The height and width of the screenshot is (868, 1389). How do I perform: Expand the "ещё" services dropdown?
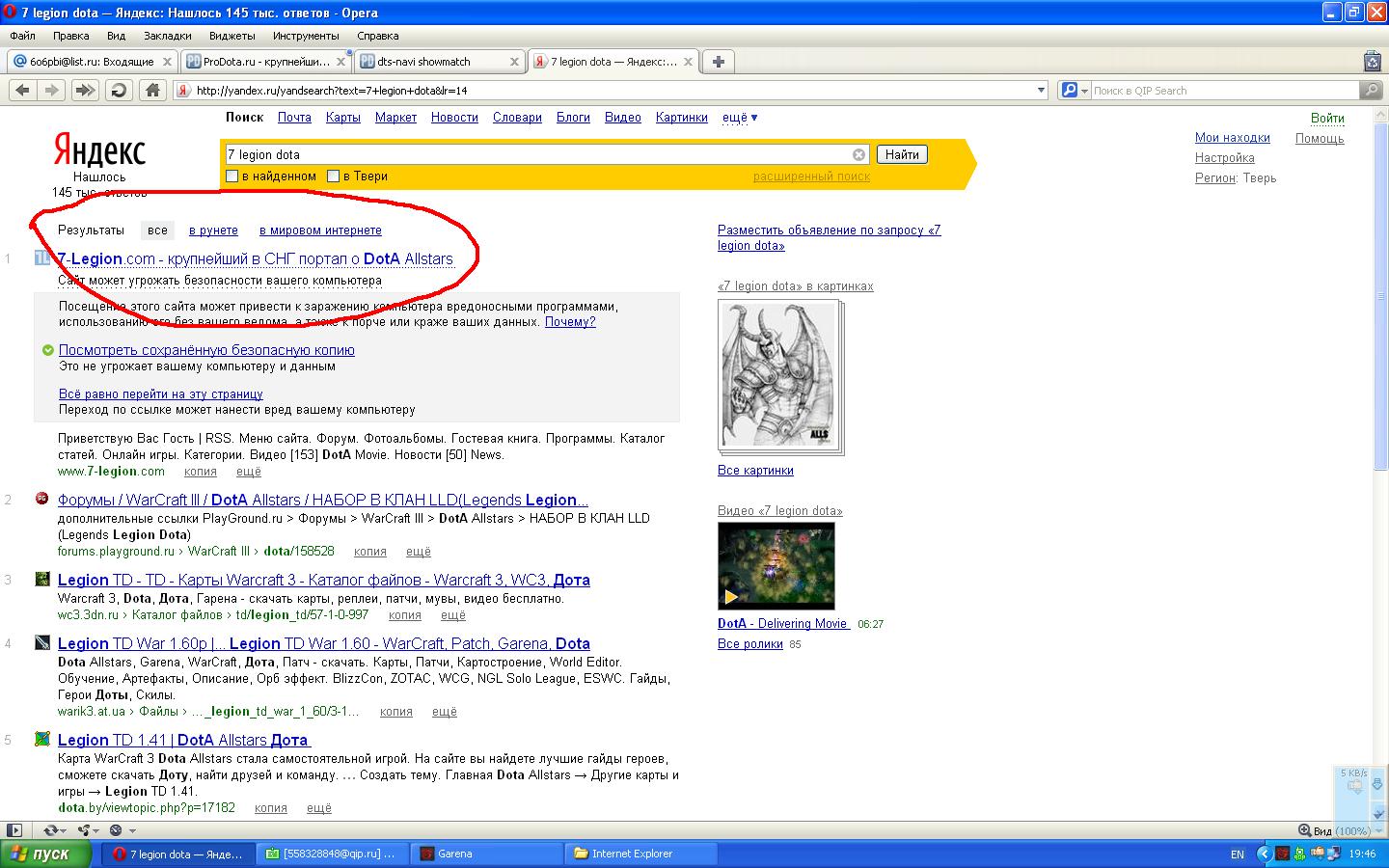tap(740, 118)
